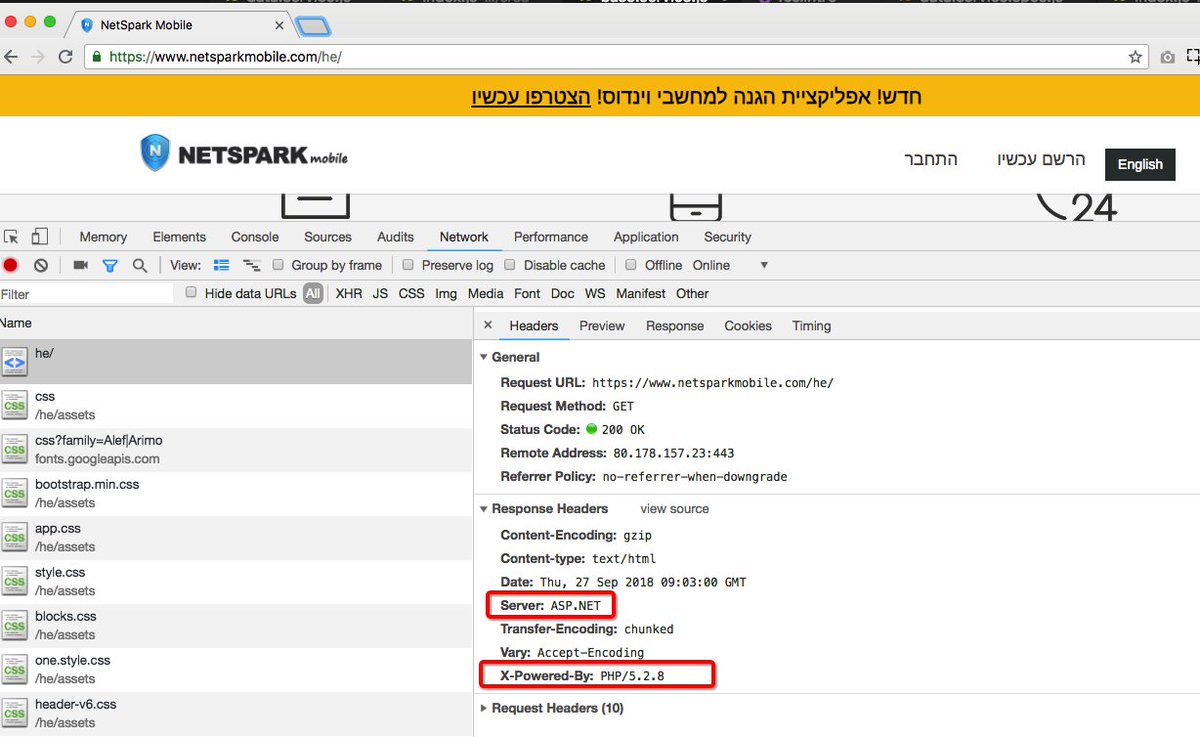
Task: Click the English language button
Action: coord(1140,164)
